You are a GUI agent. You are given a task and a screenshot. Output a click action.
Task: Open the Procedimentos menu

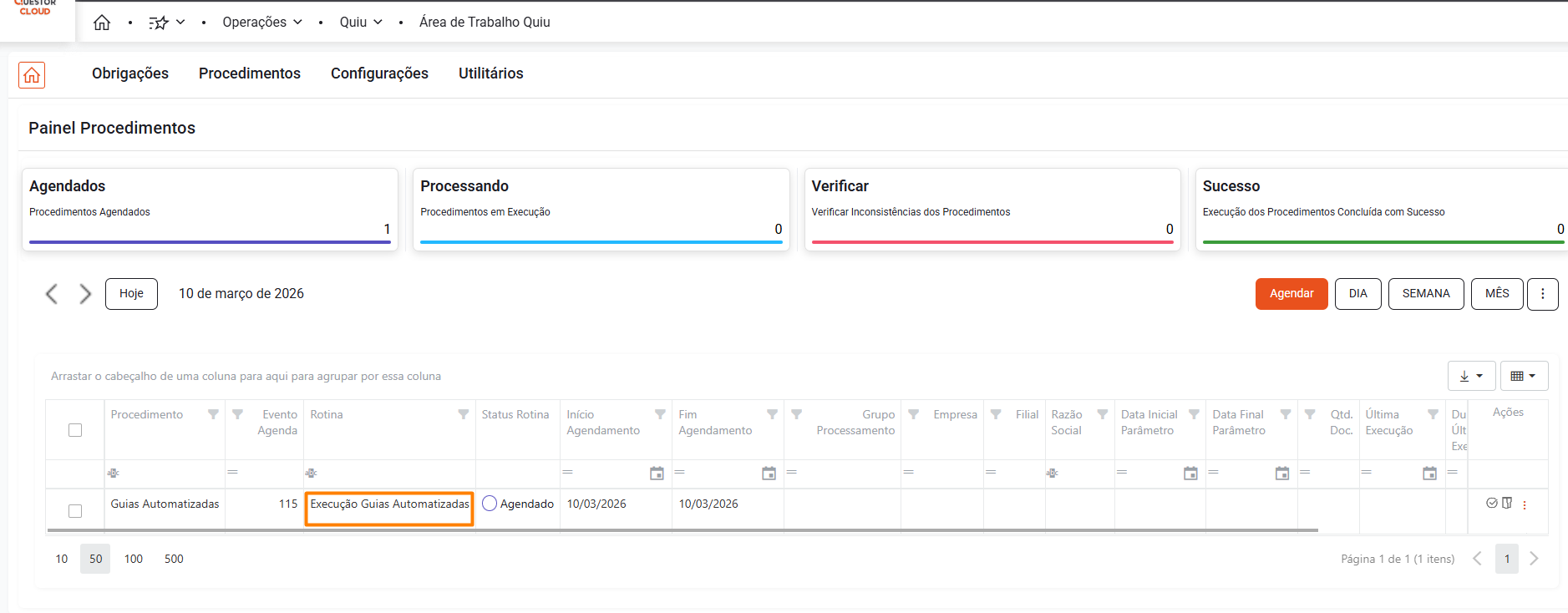[x=249, y=73]
